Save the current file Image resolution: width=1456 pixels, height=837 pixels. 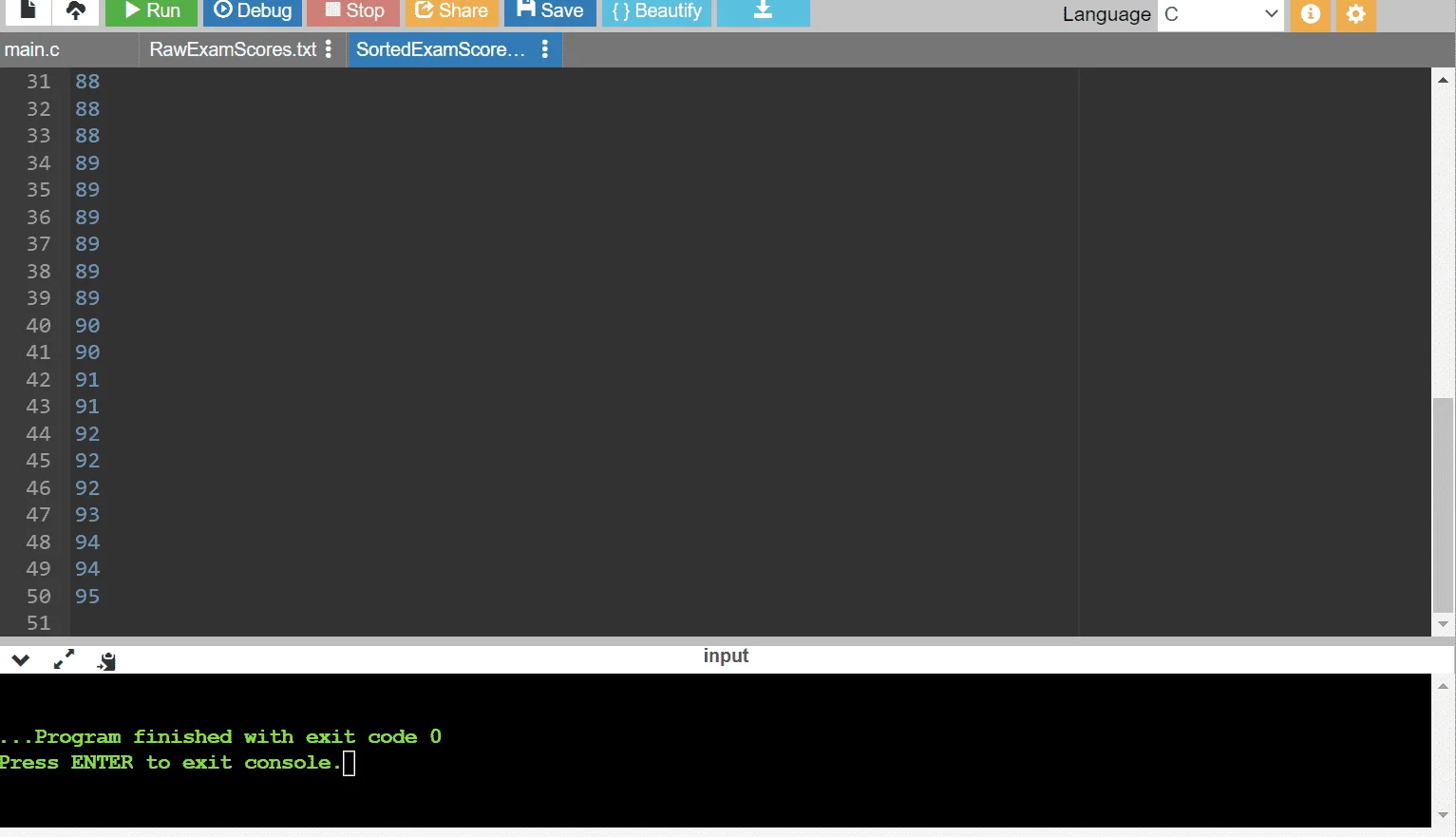[550, 11]
